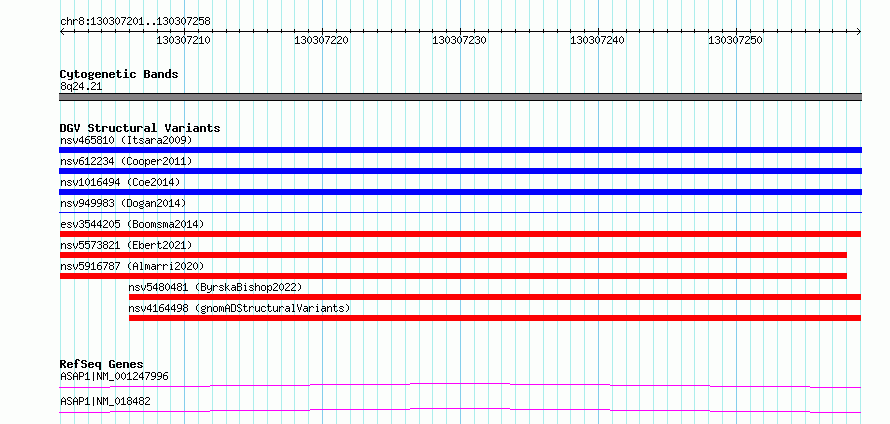The height and width of the screenshot is (424, 890).
Task: Click the red bar of nsv5480481
Action: 495,297
